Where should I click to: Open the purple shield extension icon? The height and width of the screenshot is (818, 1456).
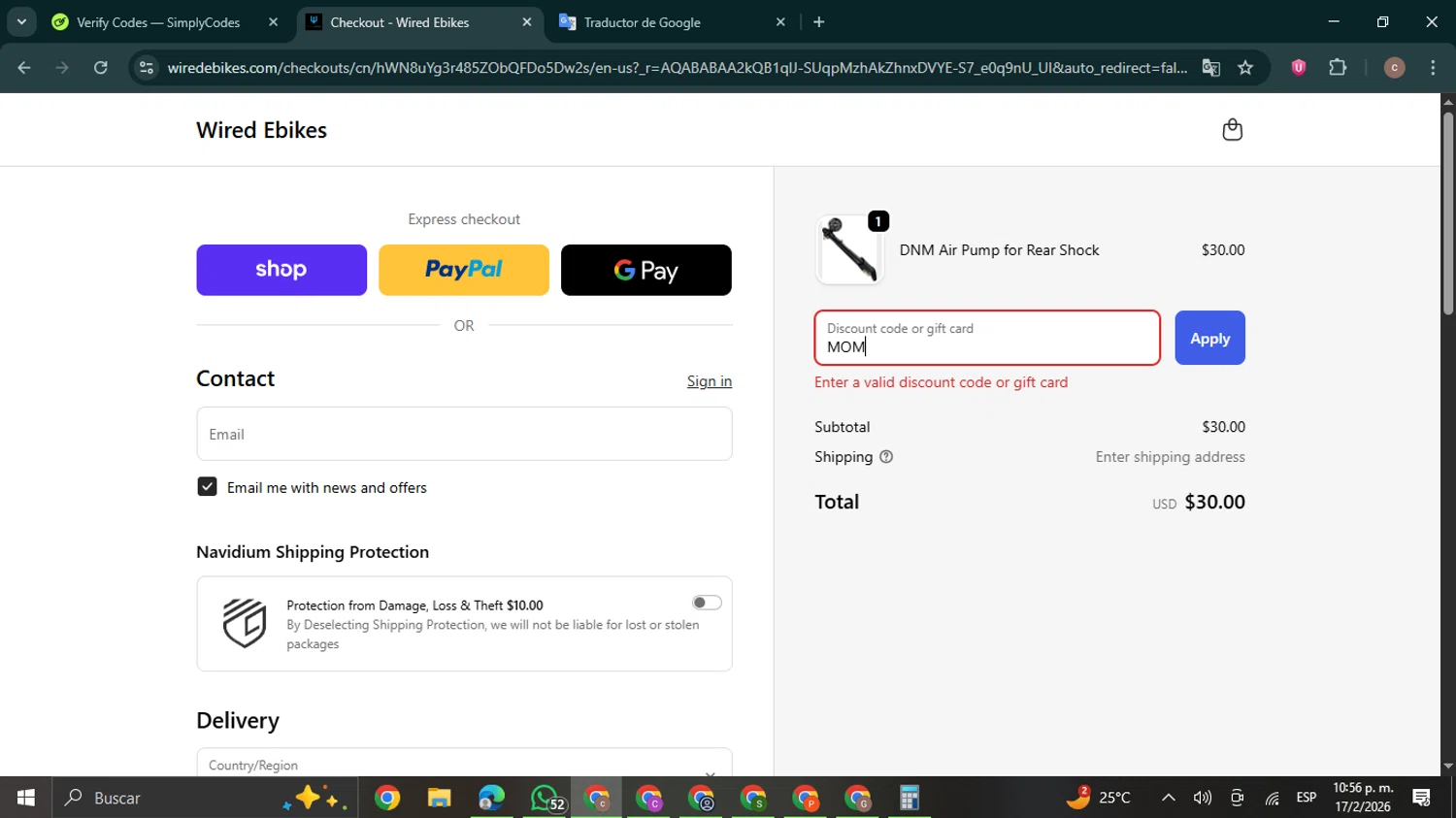[x=1298, y=68]
